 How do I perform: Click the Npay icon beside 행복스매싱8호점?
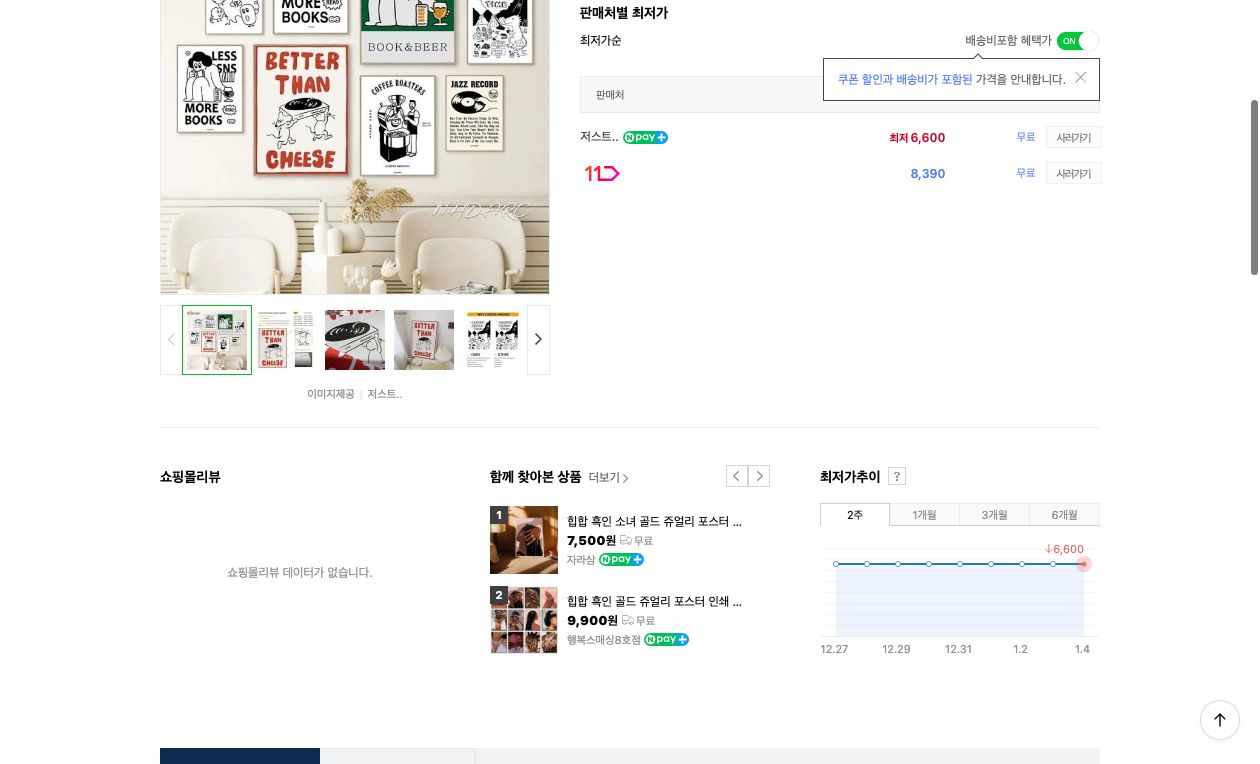[666, 639]
